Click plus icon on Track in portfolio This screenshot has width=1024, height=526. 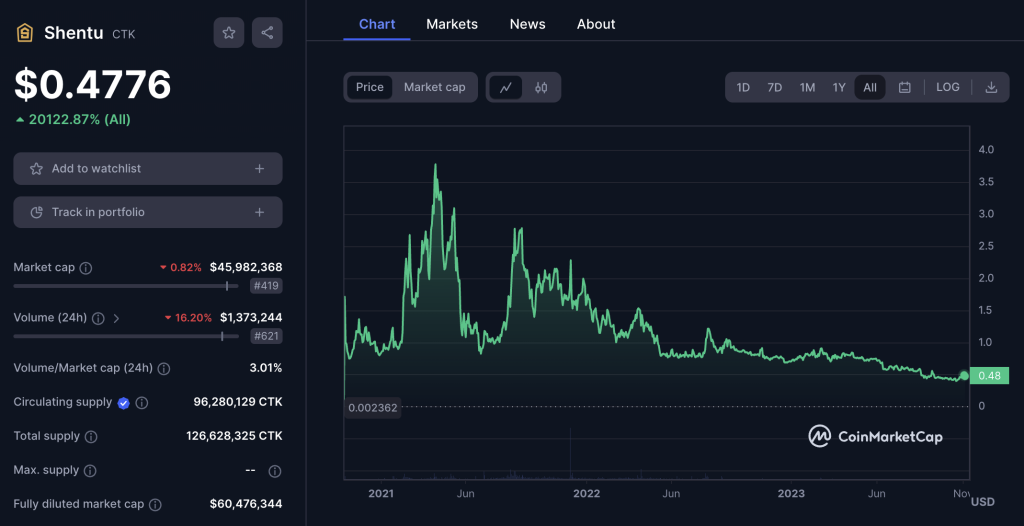(259, 212)
